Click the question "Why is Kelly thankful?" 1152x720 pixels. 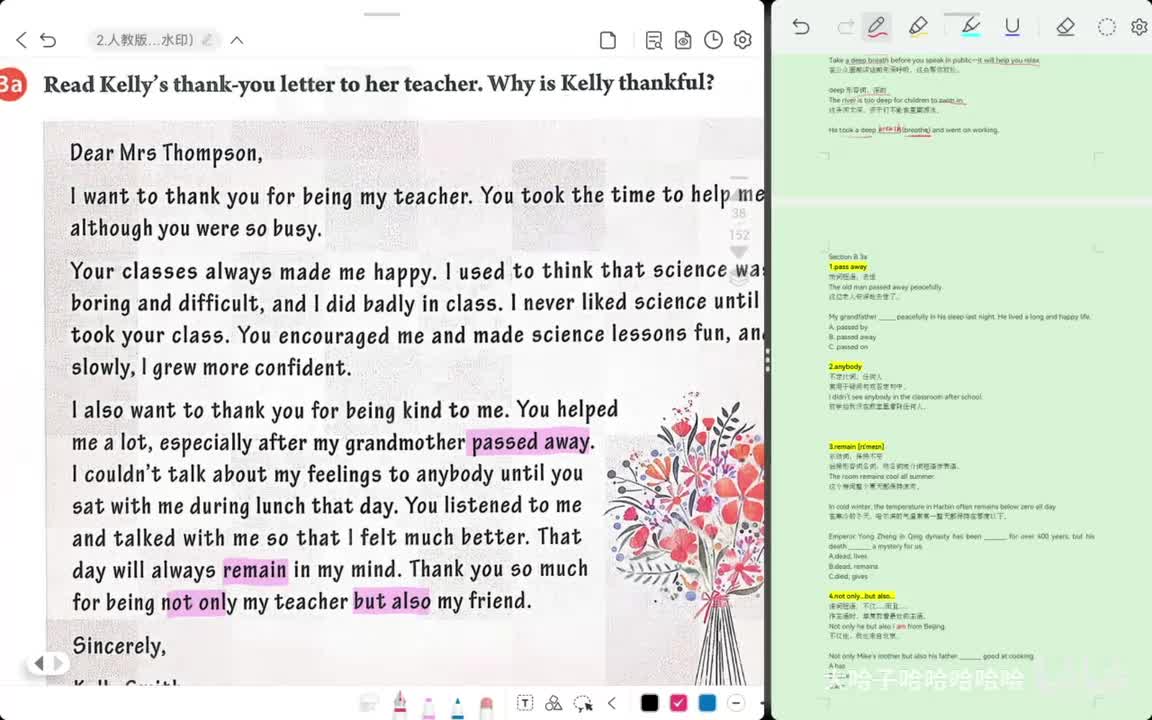point(601,83)
